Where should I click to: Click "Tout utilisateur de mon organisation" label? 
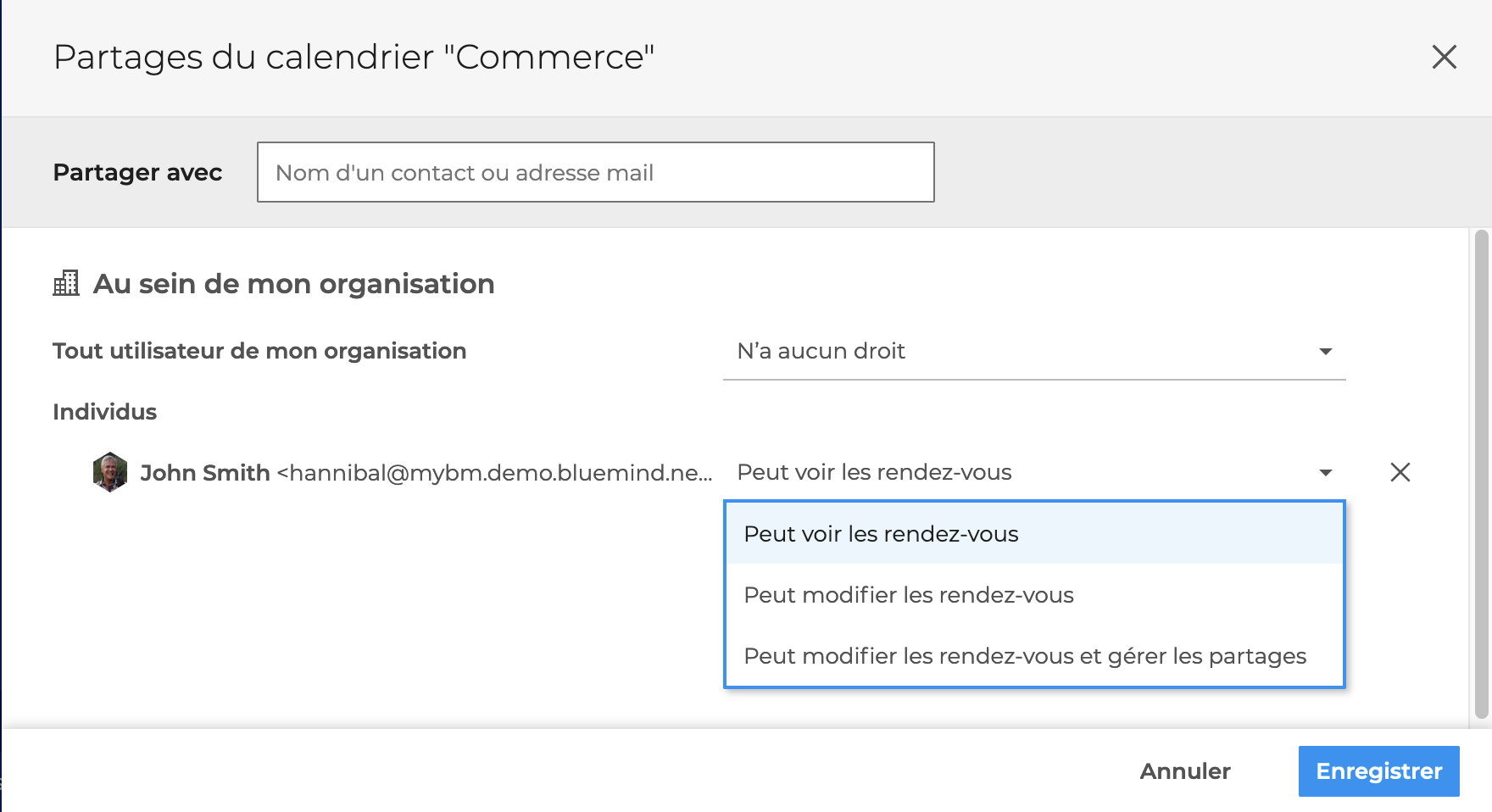pos(259,351)
